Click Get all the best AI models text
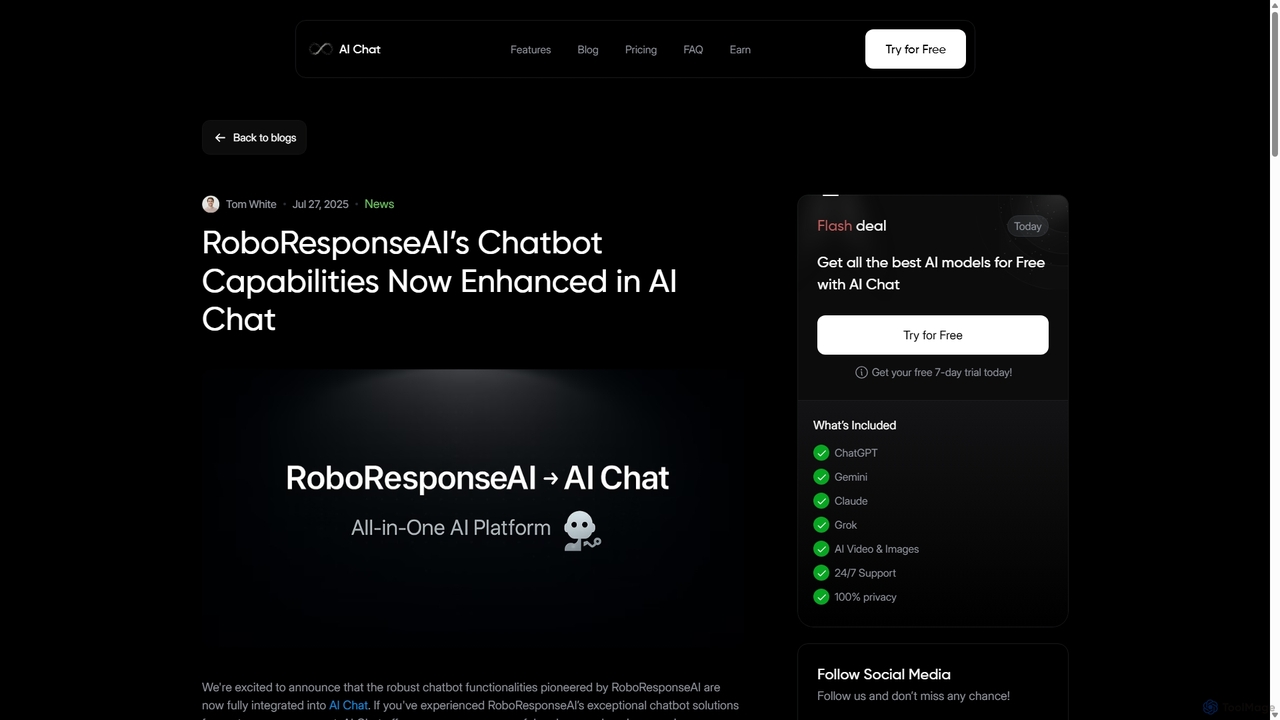The height and width of the screenshot is (720, 1280). click(x=931, y=273)
